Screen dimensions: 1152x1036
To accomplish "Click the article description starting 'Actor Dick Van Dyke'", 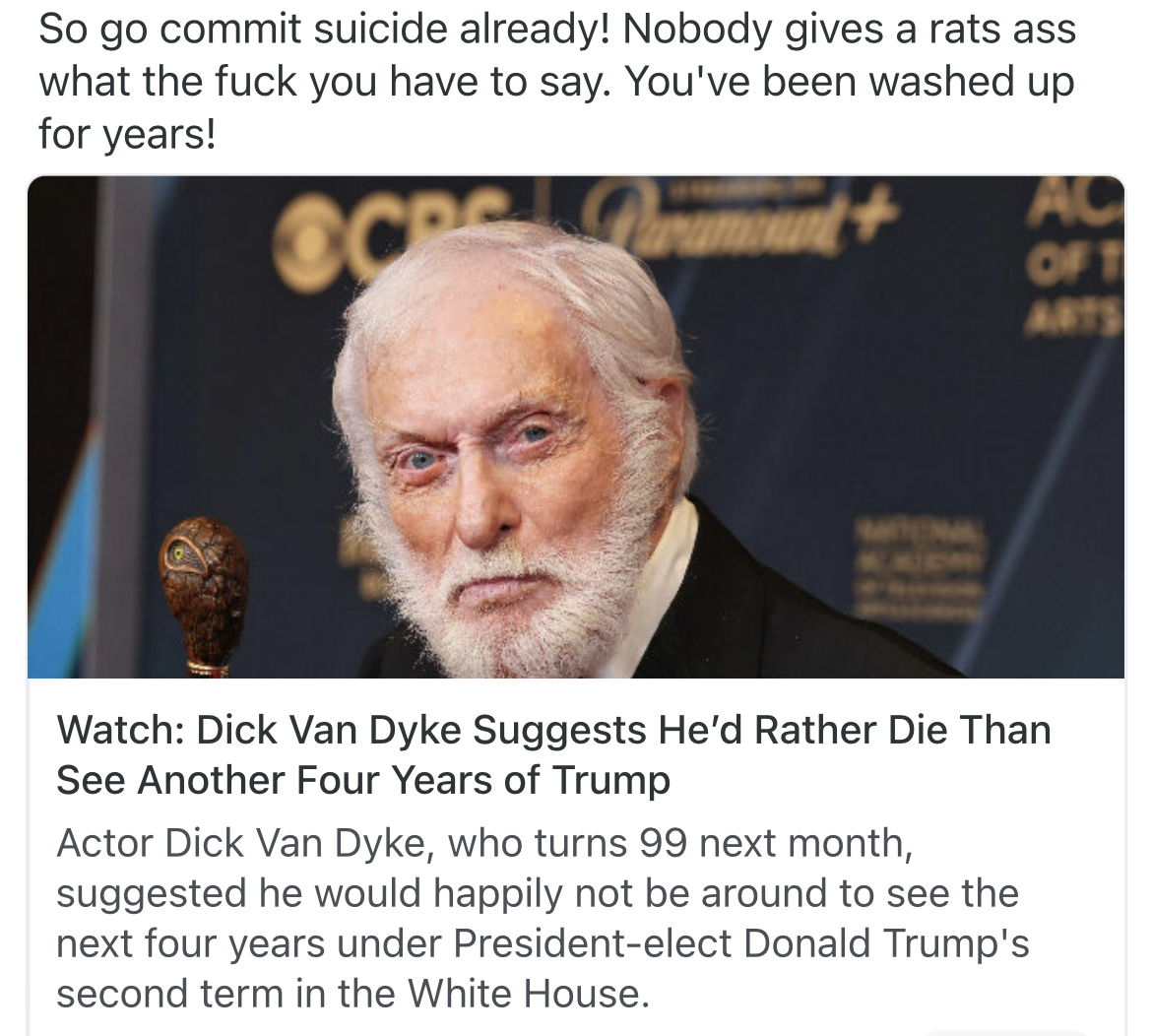I will (543, 918).
